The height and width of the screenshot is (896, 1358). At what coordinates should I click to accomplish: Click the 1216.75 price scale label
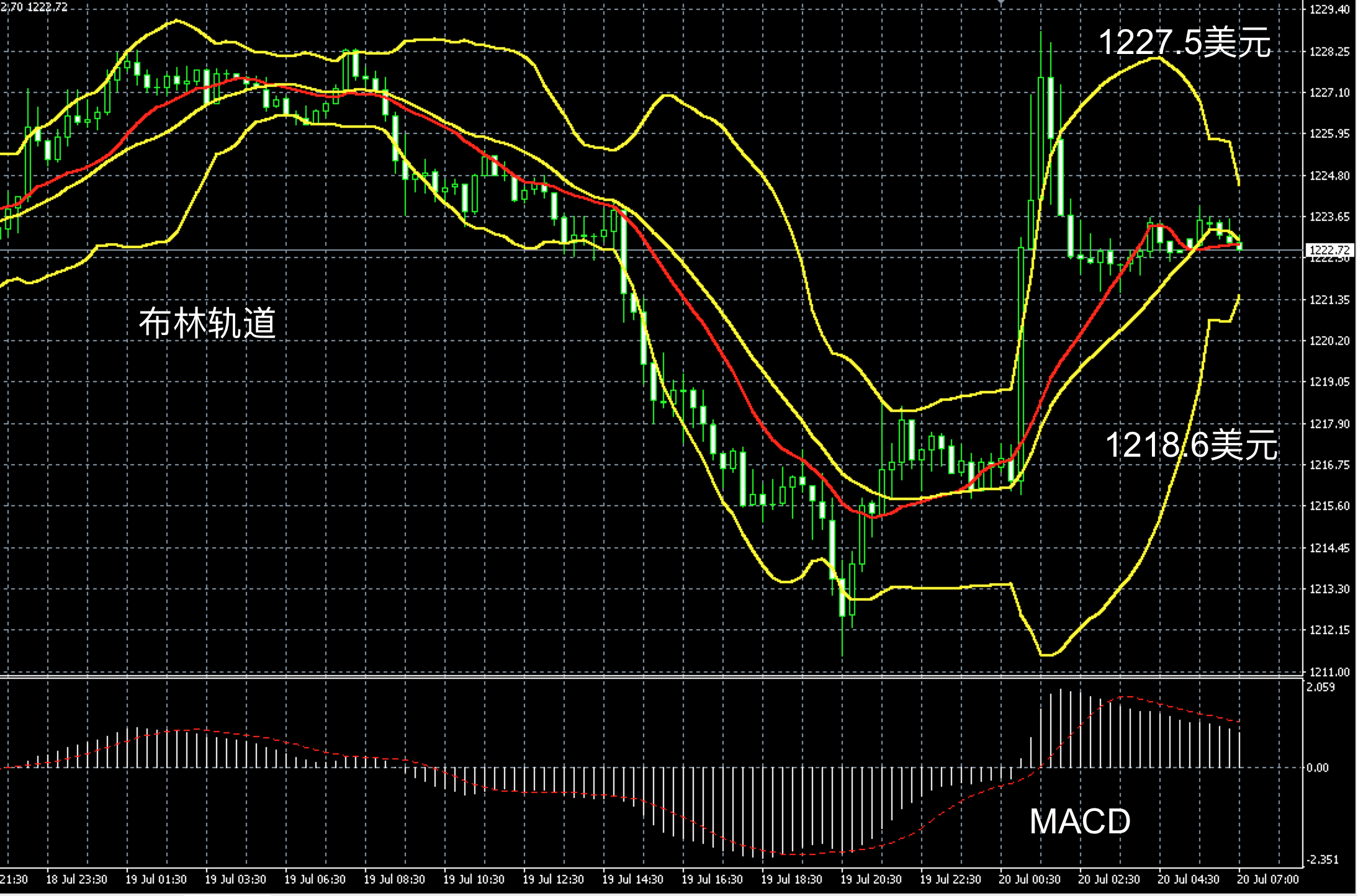1329,465
